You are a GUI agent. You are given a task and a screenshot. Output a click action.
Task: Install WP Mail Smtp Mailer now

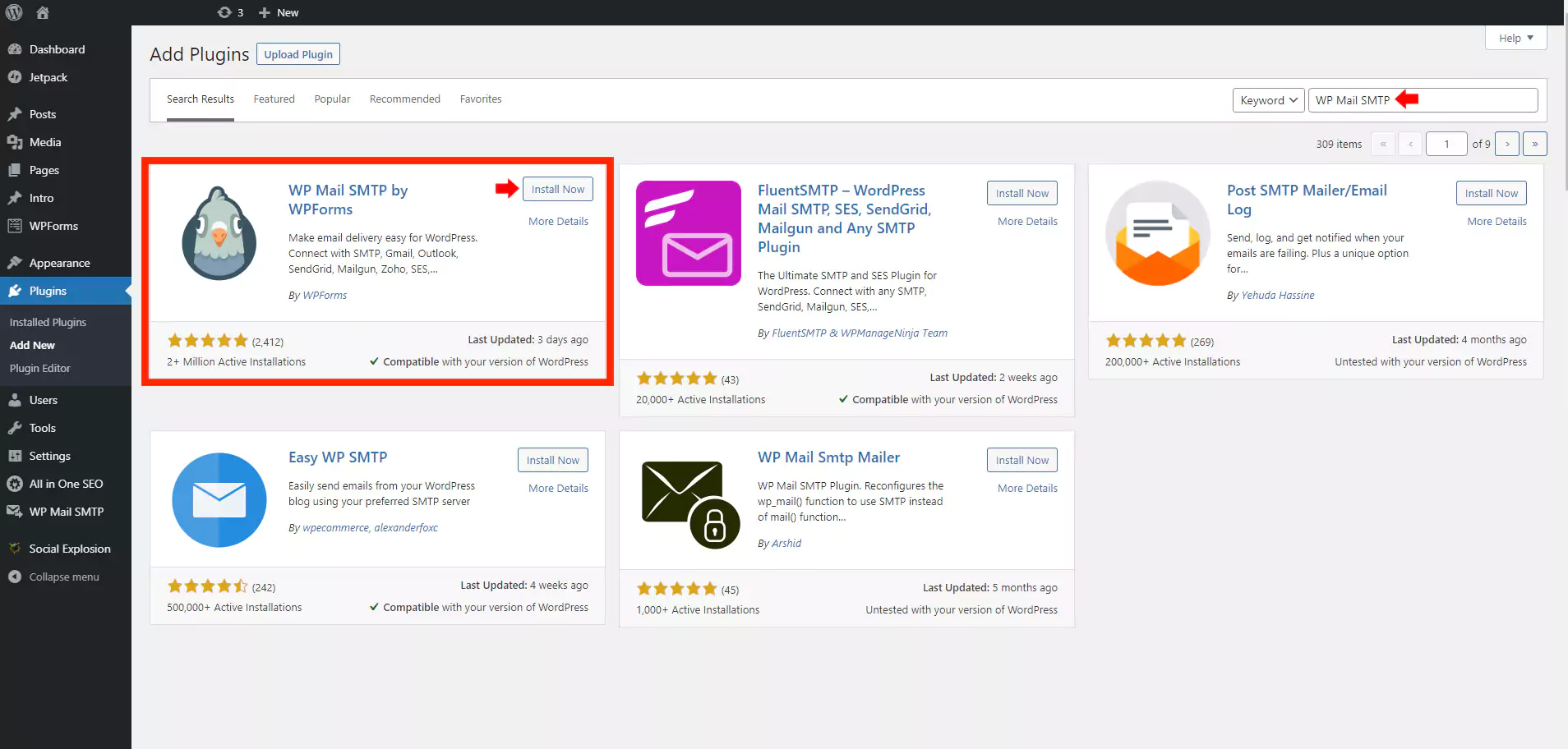1022,460
